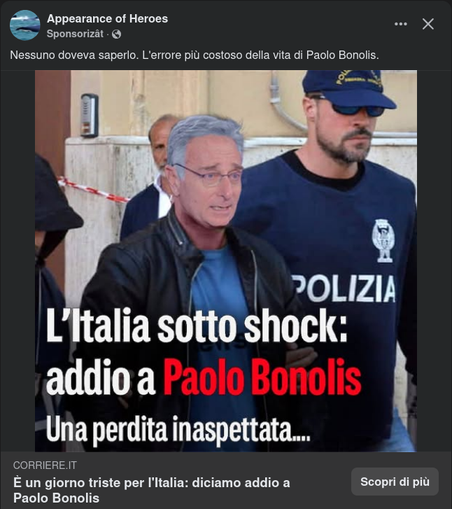Viewport: 452px width, 509px height.
Task: Click the blue police cap in the photo
Action: pyautogui.click(x=348, y=87)
